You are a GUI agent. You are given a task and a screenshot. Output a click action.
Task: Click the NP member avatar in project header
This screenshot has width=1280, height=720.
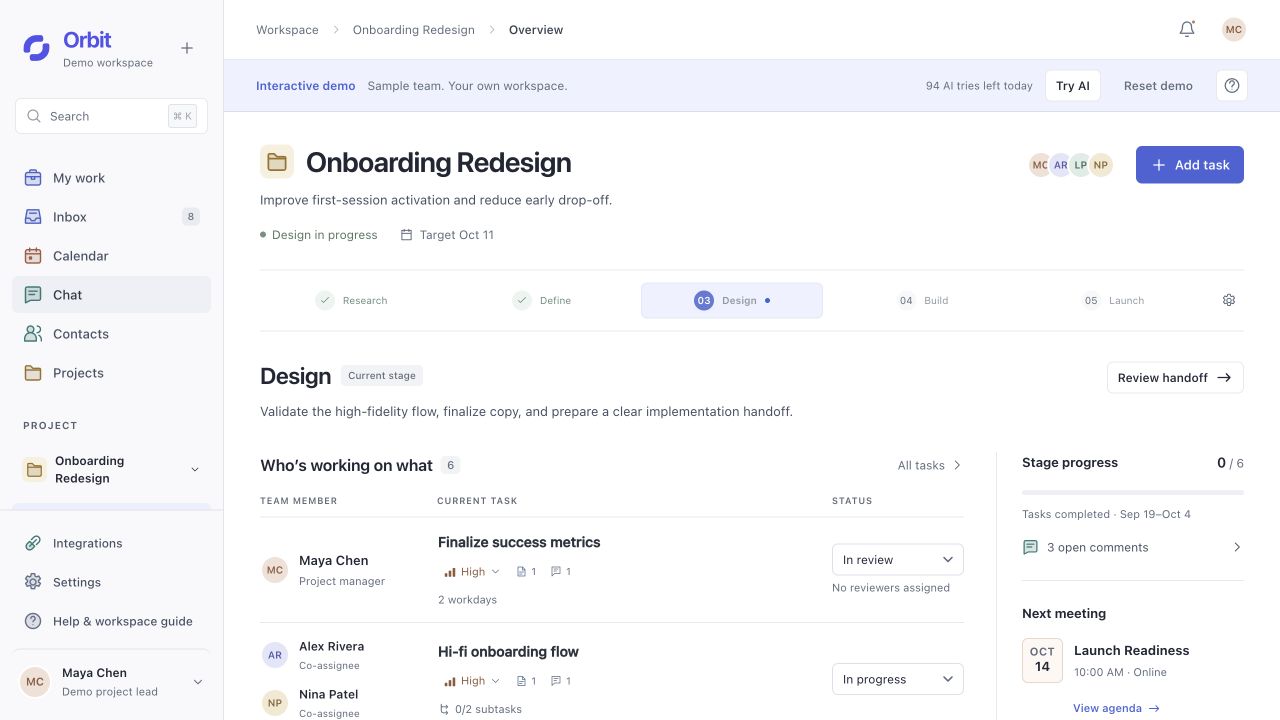coord(1101,165)
